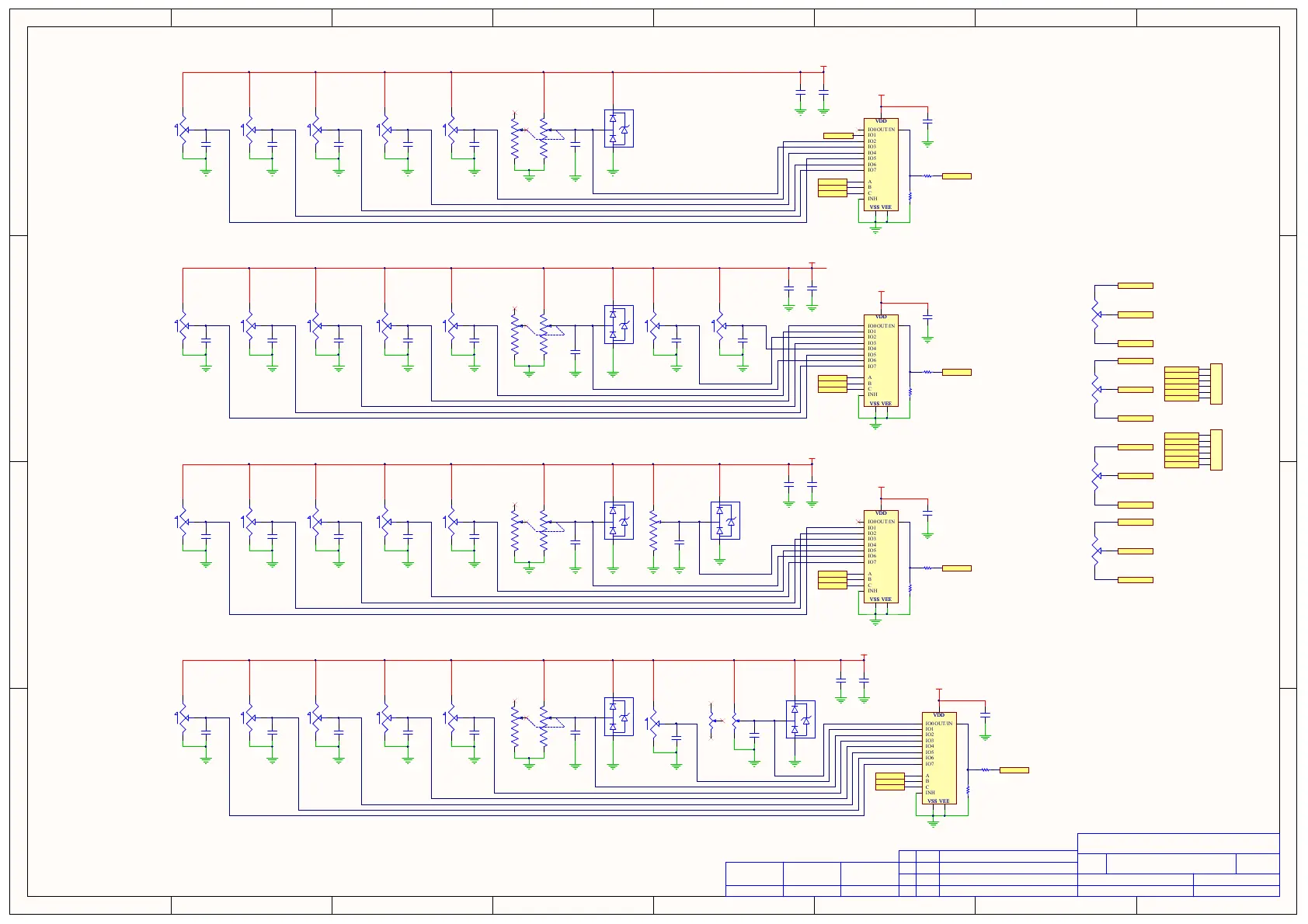Select the ground symbol below the top-row multiplexer
This screenshot has width=1308, height=924.
point(875,229)
